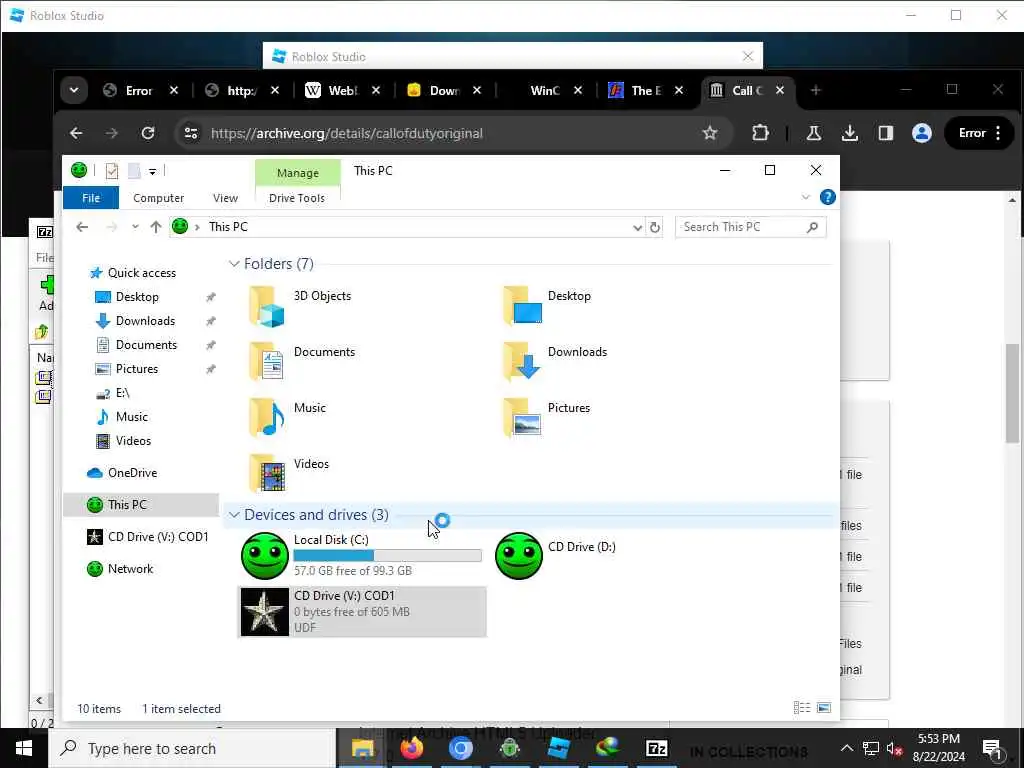
Task: Open Chrome profile avatar
Action: click(921, 133)
